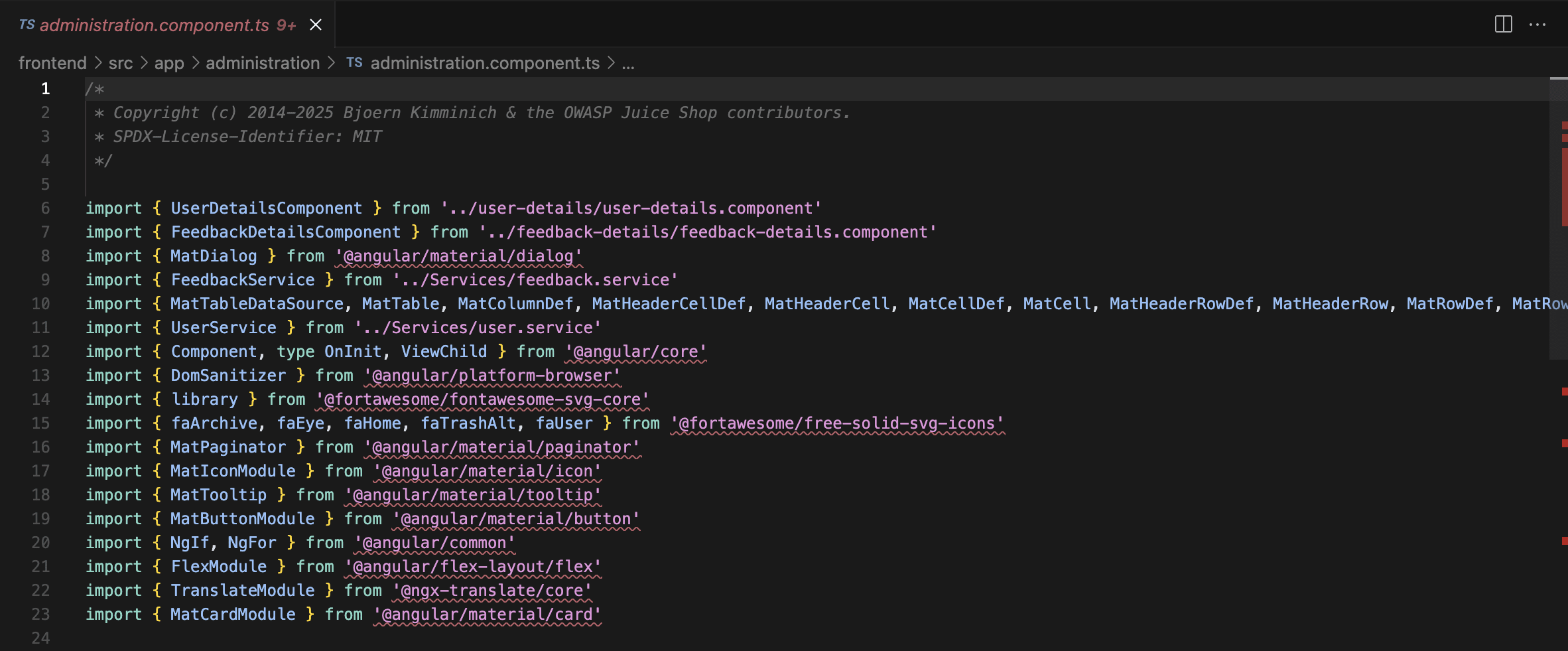Click line number 24 in the gutter
The width and height of the screenshot is (1568, 651).
point(40,638)
